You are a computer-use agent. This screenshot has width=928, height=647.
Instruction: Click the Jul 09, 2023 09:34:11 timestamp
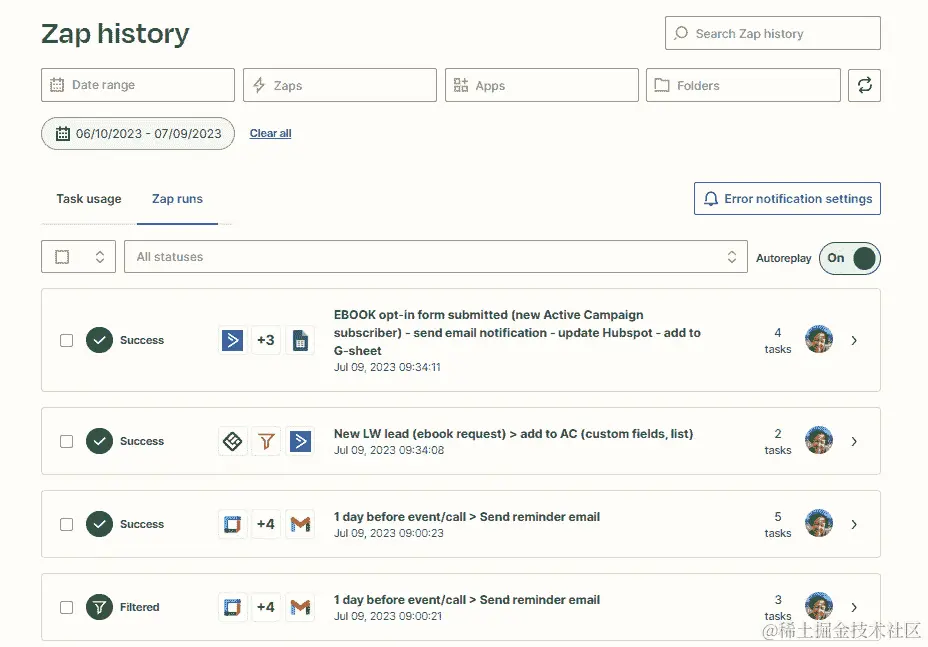click(387, 367)
